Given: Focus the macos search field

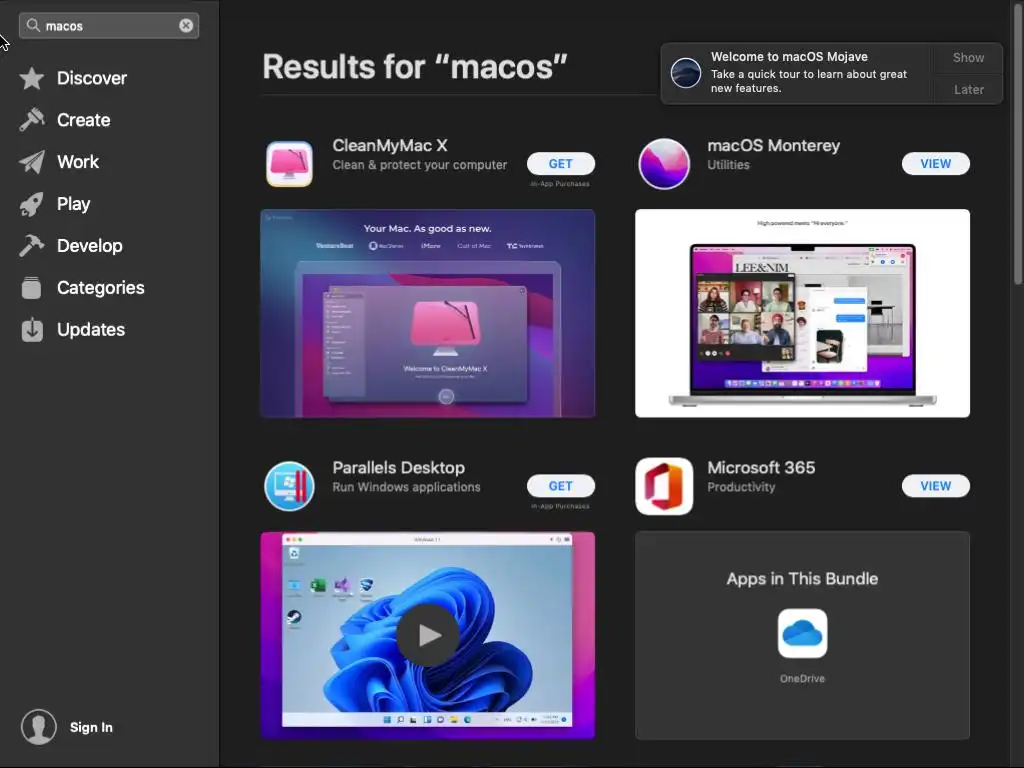Looking at the screenshot, I should pyautogui.click(x=109, y=25).
